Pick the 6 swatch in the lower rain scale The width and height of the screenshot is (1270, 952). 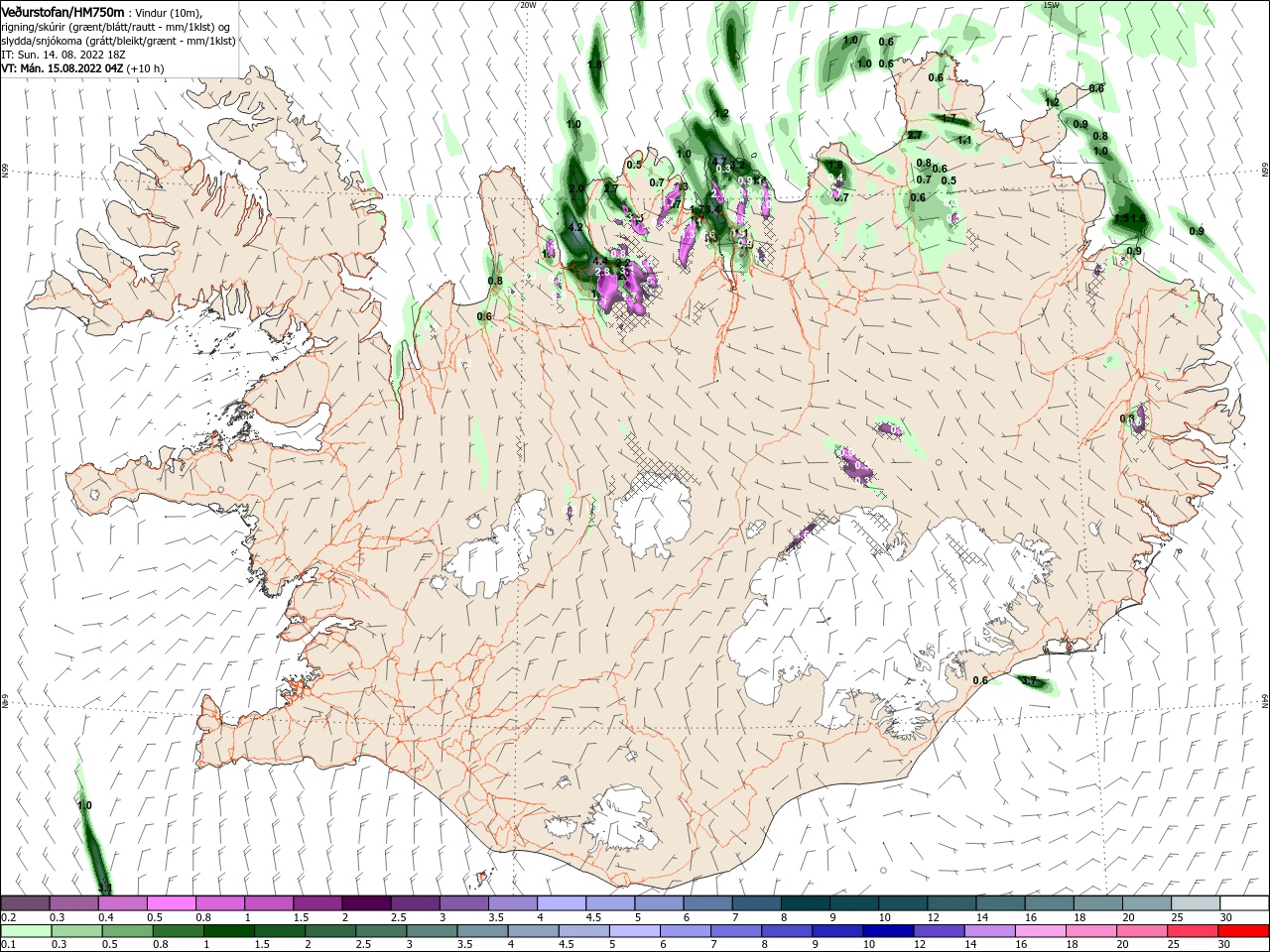686,931
